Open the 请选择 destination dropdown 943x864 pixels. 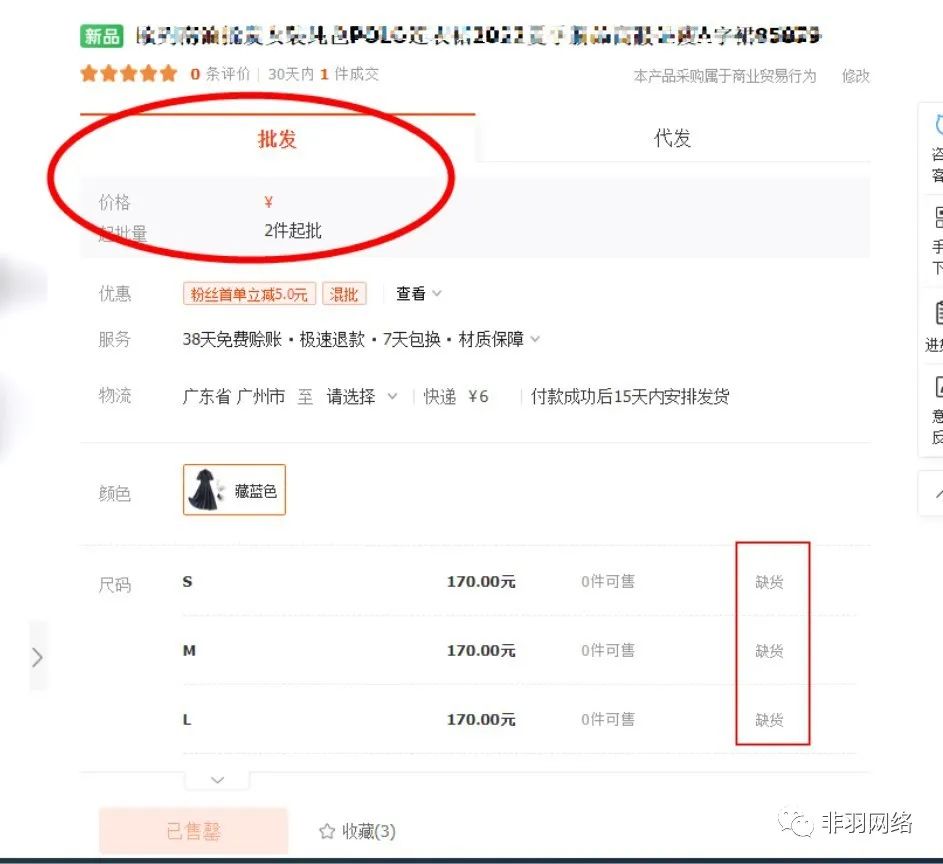click(x=361, y=397)
